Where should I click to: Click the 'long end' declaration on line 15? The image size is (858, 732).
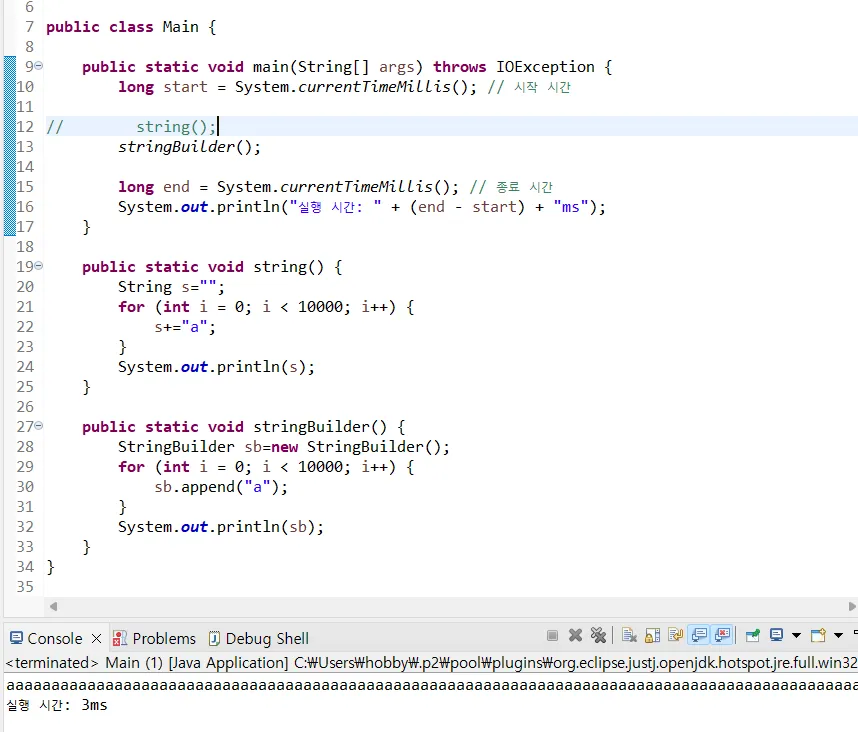(x=154, y=187)
